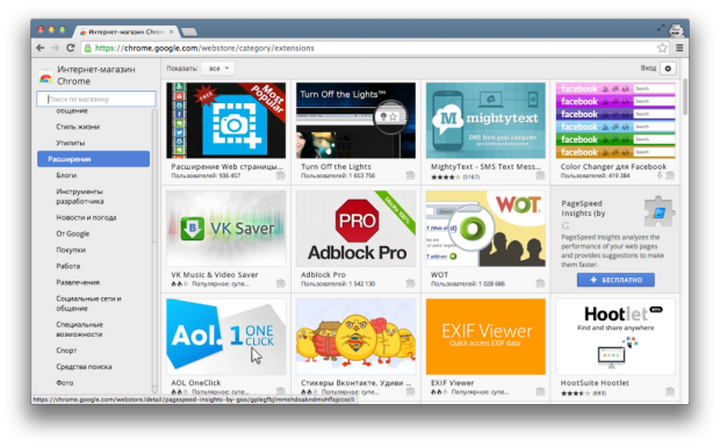Click the fullscreen arrows icon in the title bar

pyautogui.click(x=661, y=28)
